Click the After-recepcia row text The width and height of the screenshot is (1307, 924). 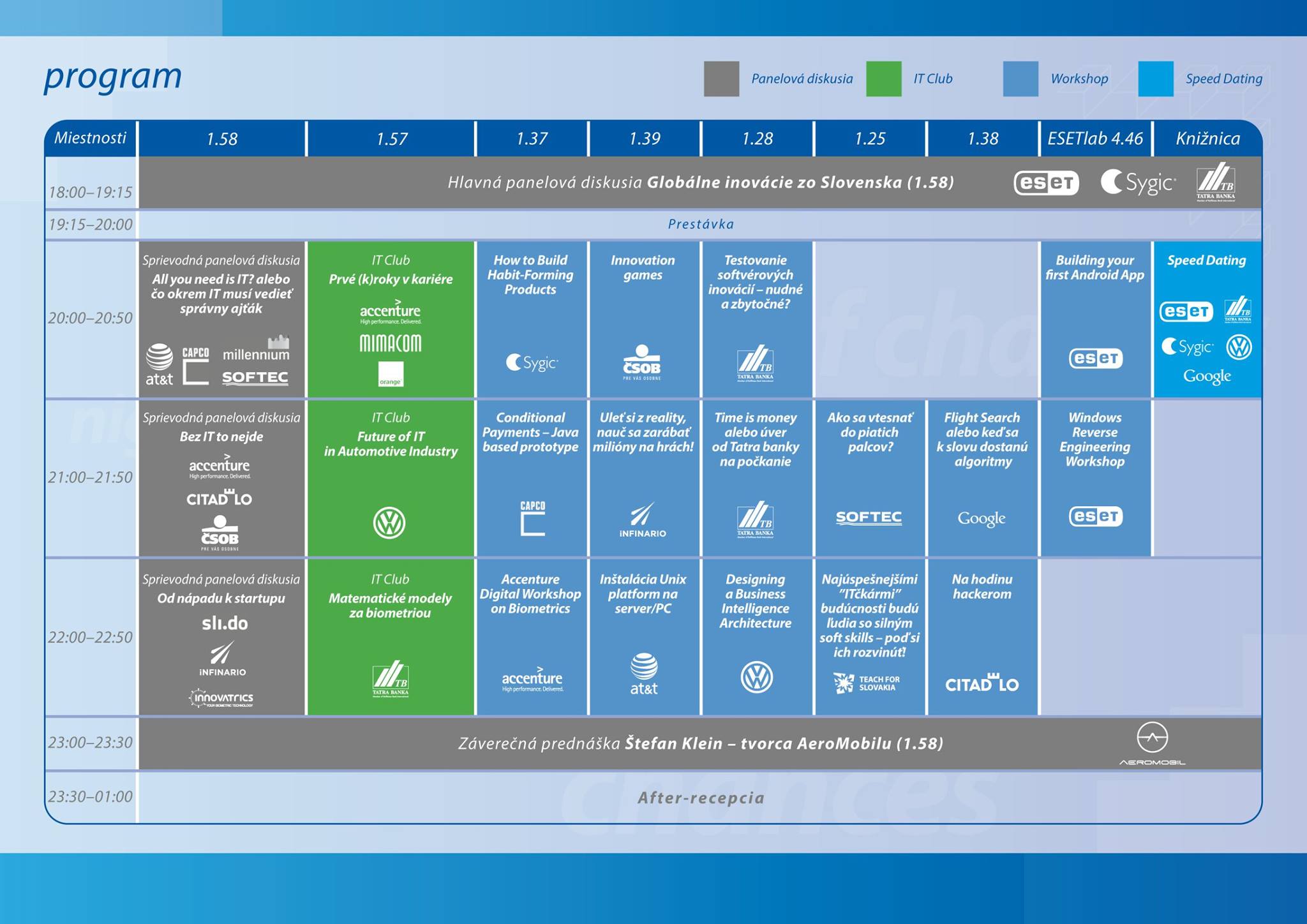(x=701, y=798)
